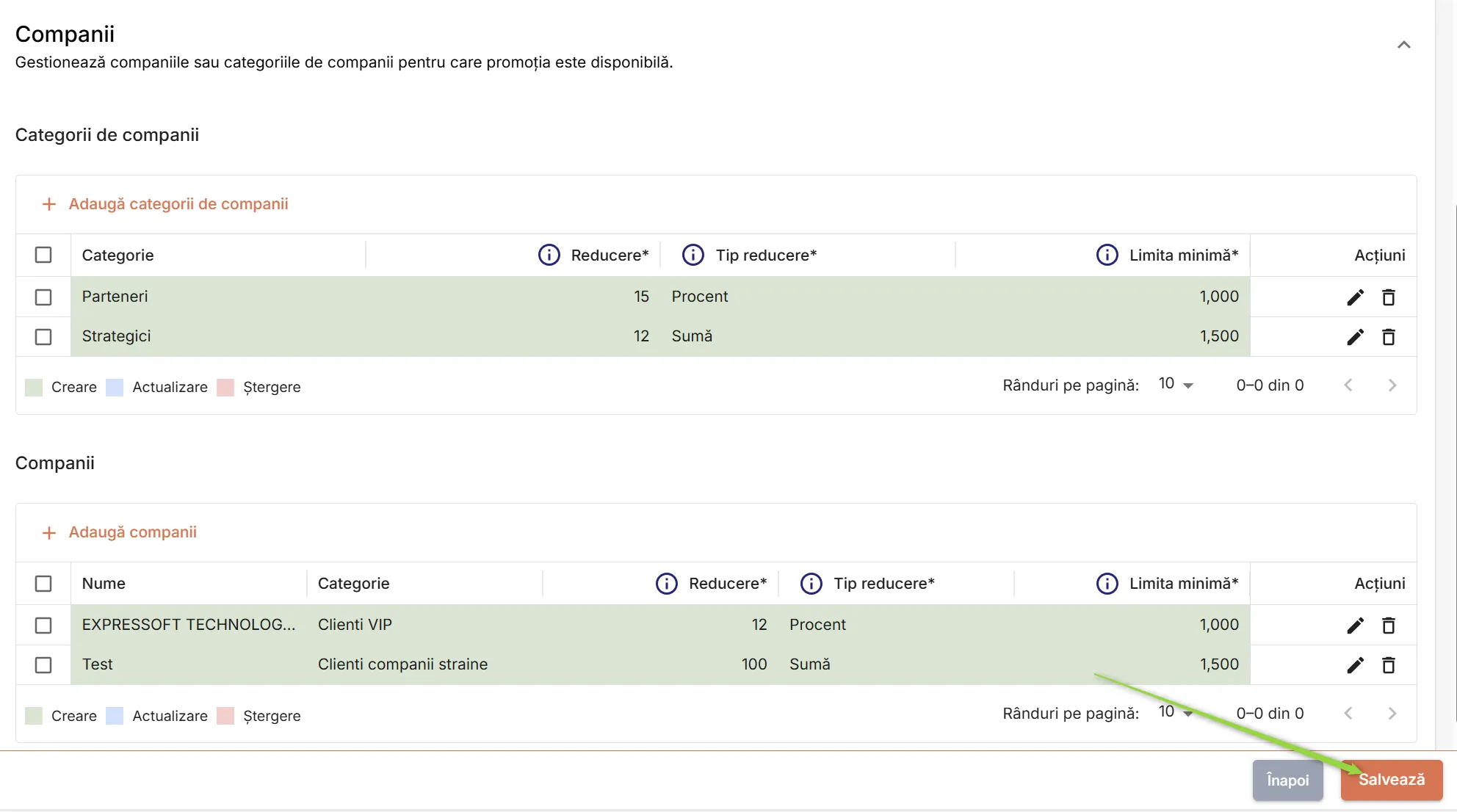Open info icon beside Reducere in companies table

point(666,584)
